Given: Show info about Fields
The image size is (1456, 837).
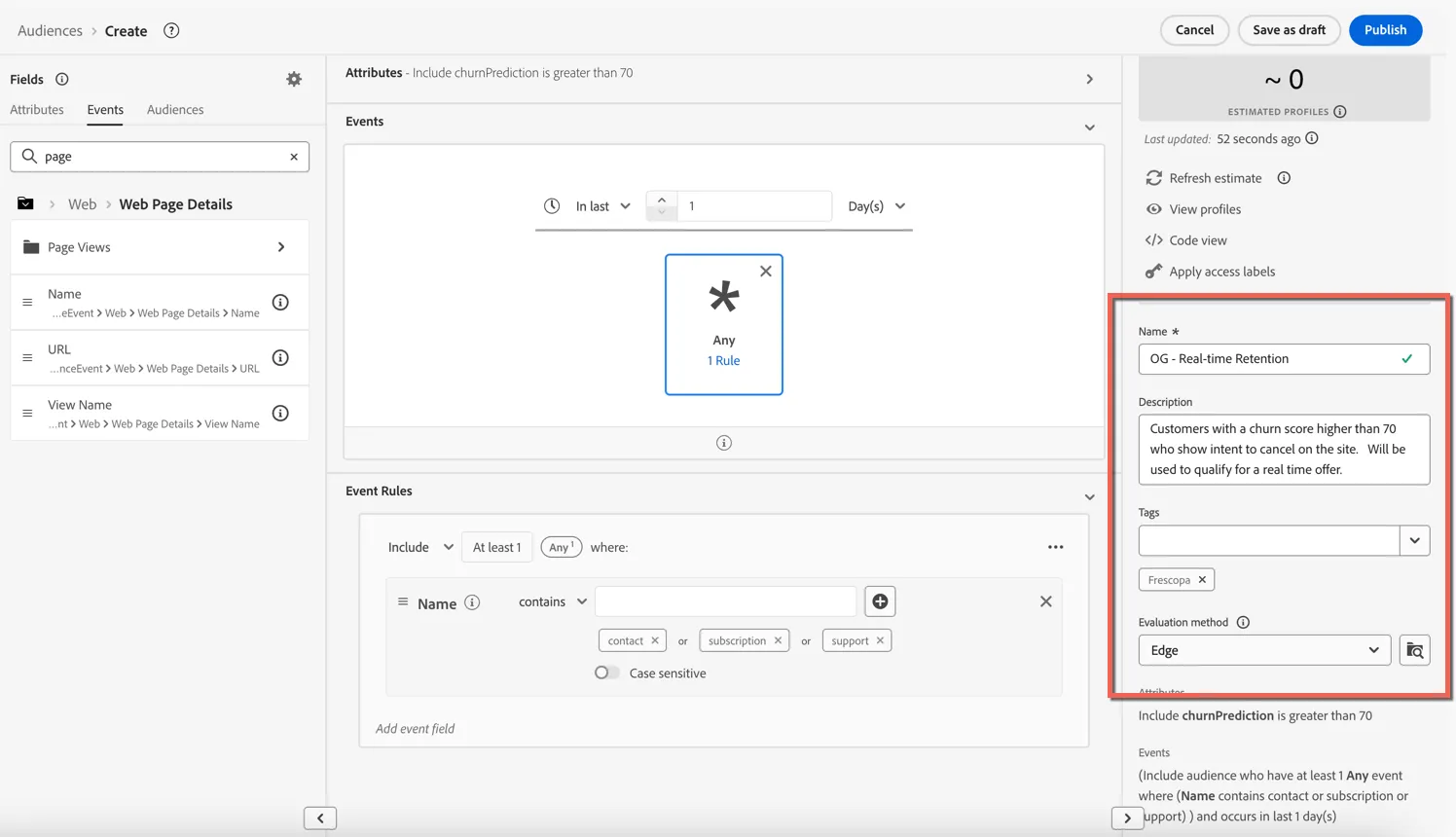Looking at the screenshot, I should [x=62, y=79].
